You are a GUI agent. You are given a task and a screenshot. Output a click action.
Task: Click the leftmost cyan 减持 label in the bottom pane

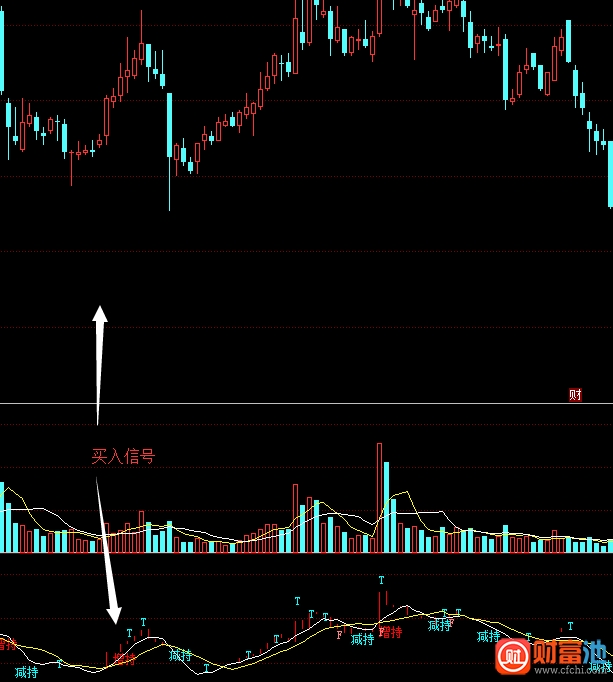click(27, 672)
